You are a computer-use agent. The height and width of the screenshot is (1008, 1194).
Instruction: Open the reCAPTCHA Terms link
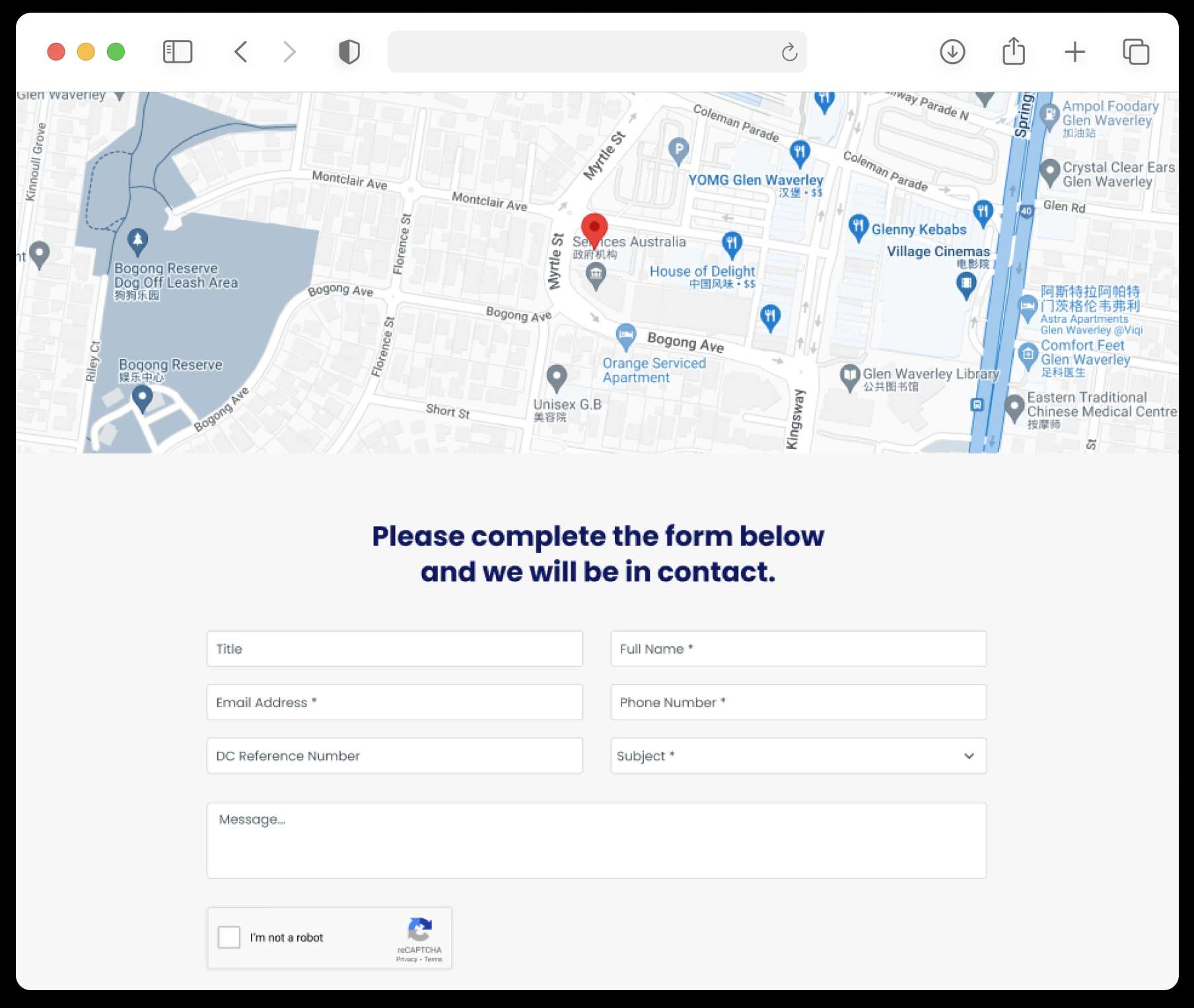point(433,959)
